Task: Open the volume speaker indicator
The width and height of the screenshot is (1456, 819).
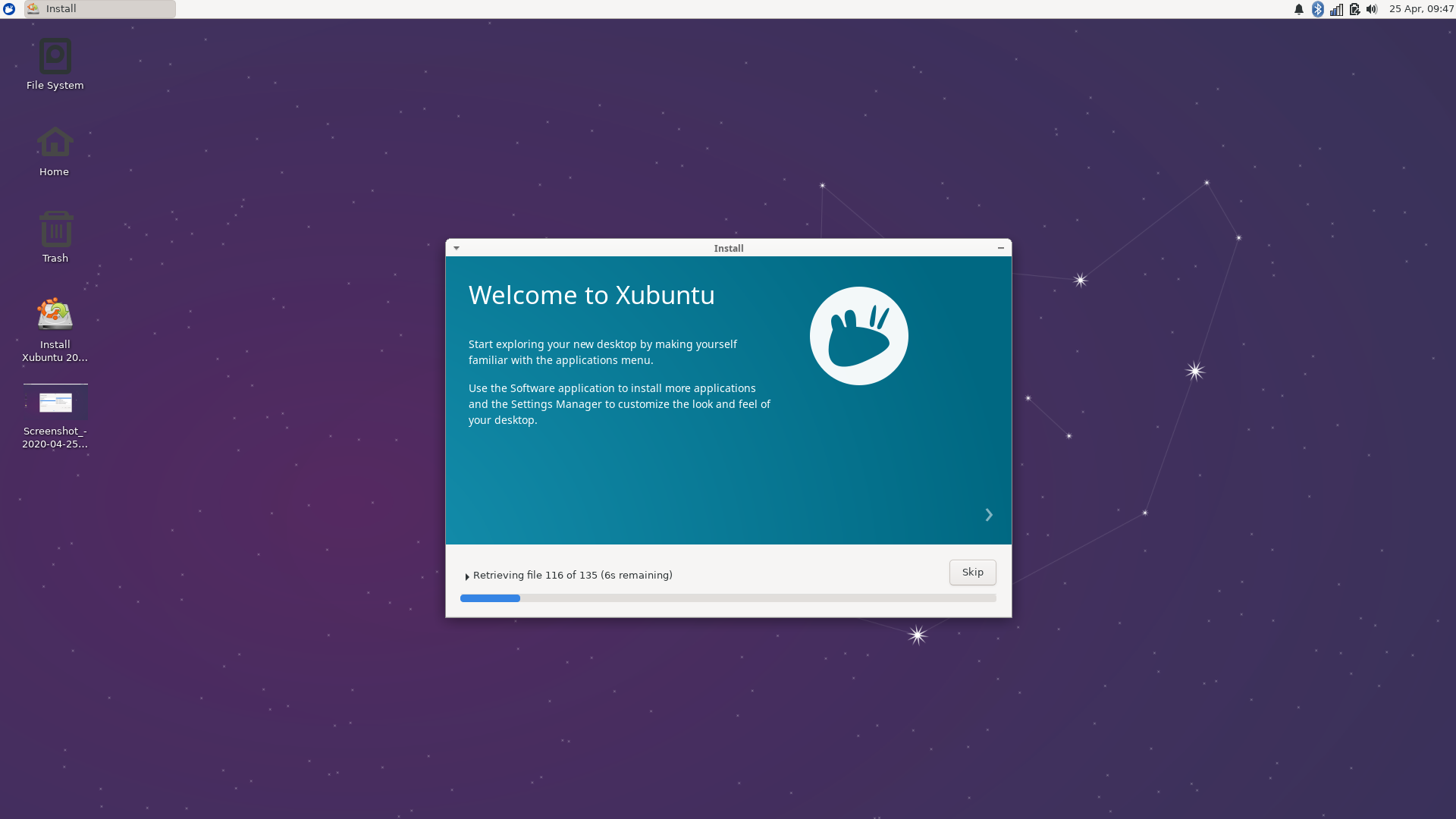Action: point(1372,9)
